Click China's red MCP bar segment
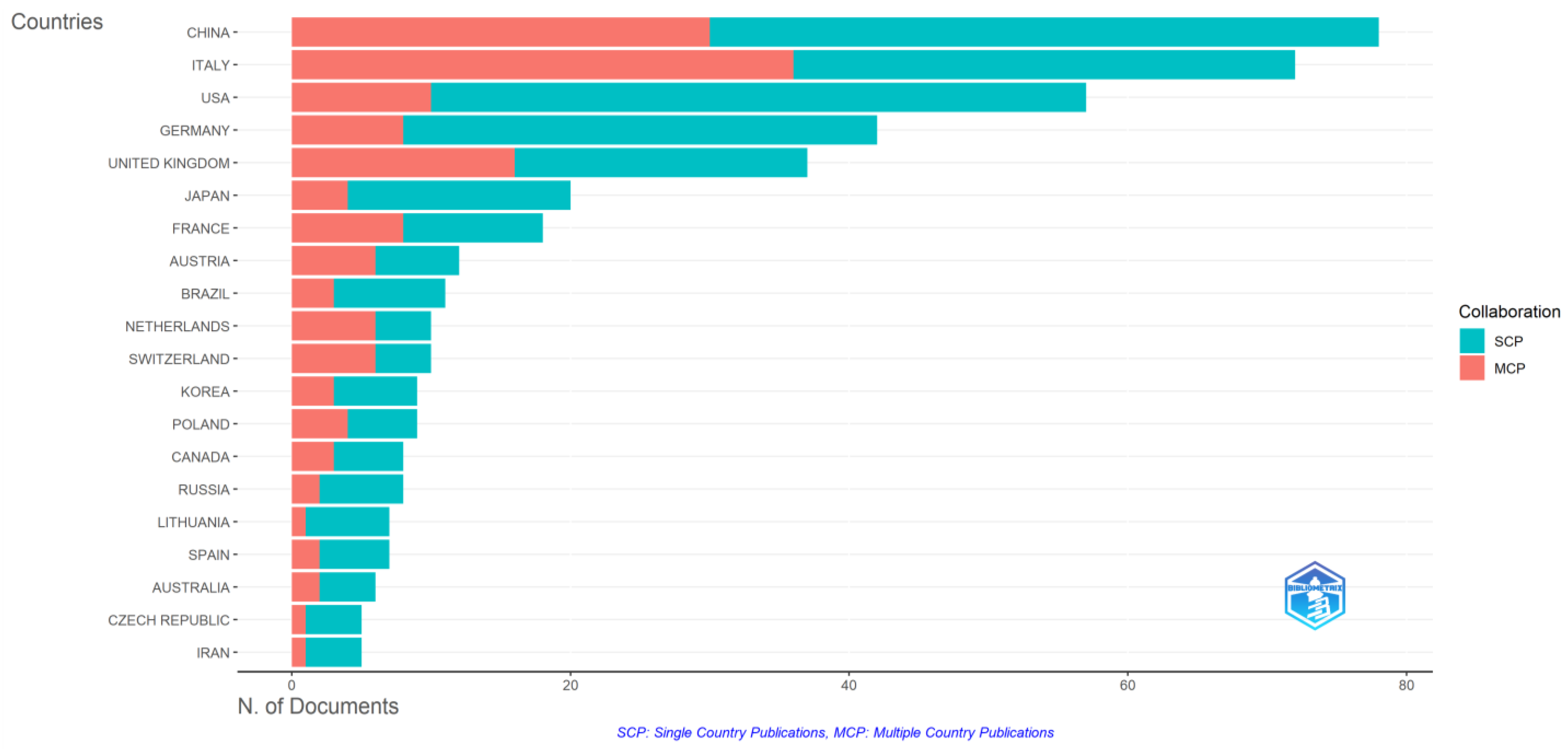Screen dimensions: 1568x755 (500, 32)
